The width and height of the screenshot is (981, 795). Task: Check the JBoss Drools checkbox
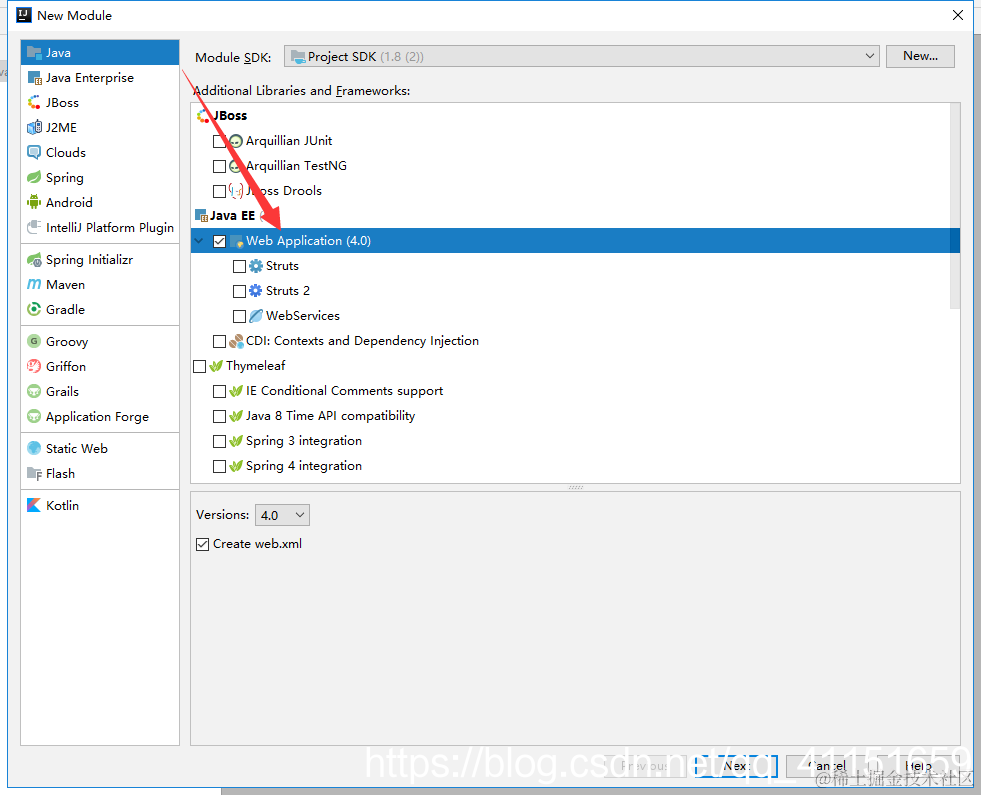219,191
